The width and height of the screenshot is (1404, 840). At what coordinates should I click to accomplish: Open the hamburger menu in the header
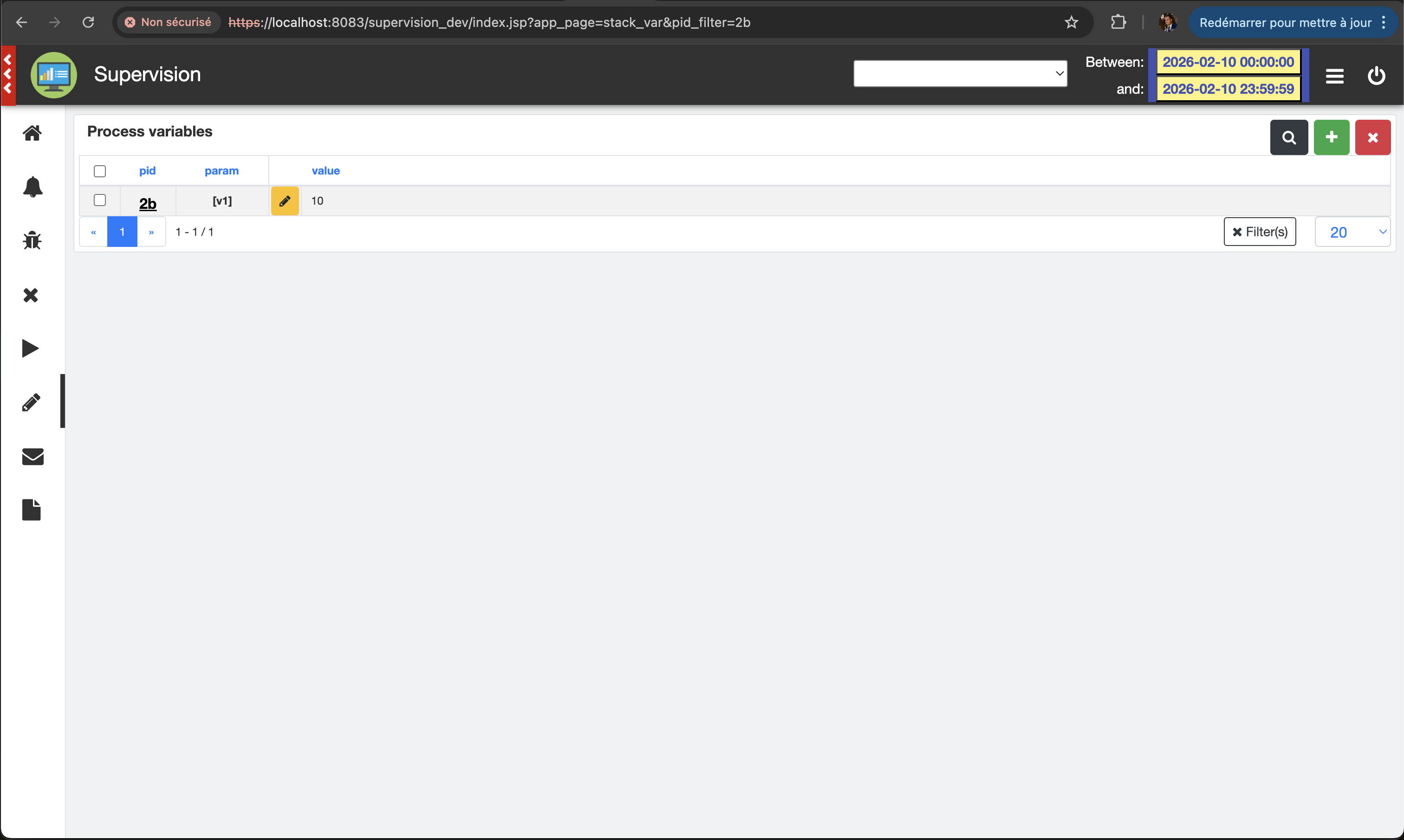(x=1334, y=76)
